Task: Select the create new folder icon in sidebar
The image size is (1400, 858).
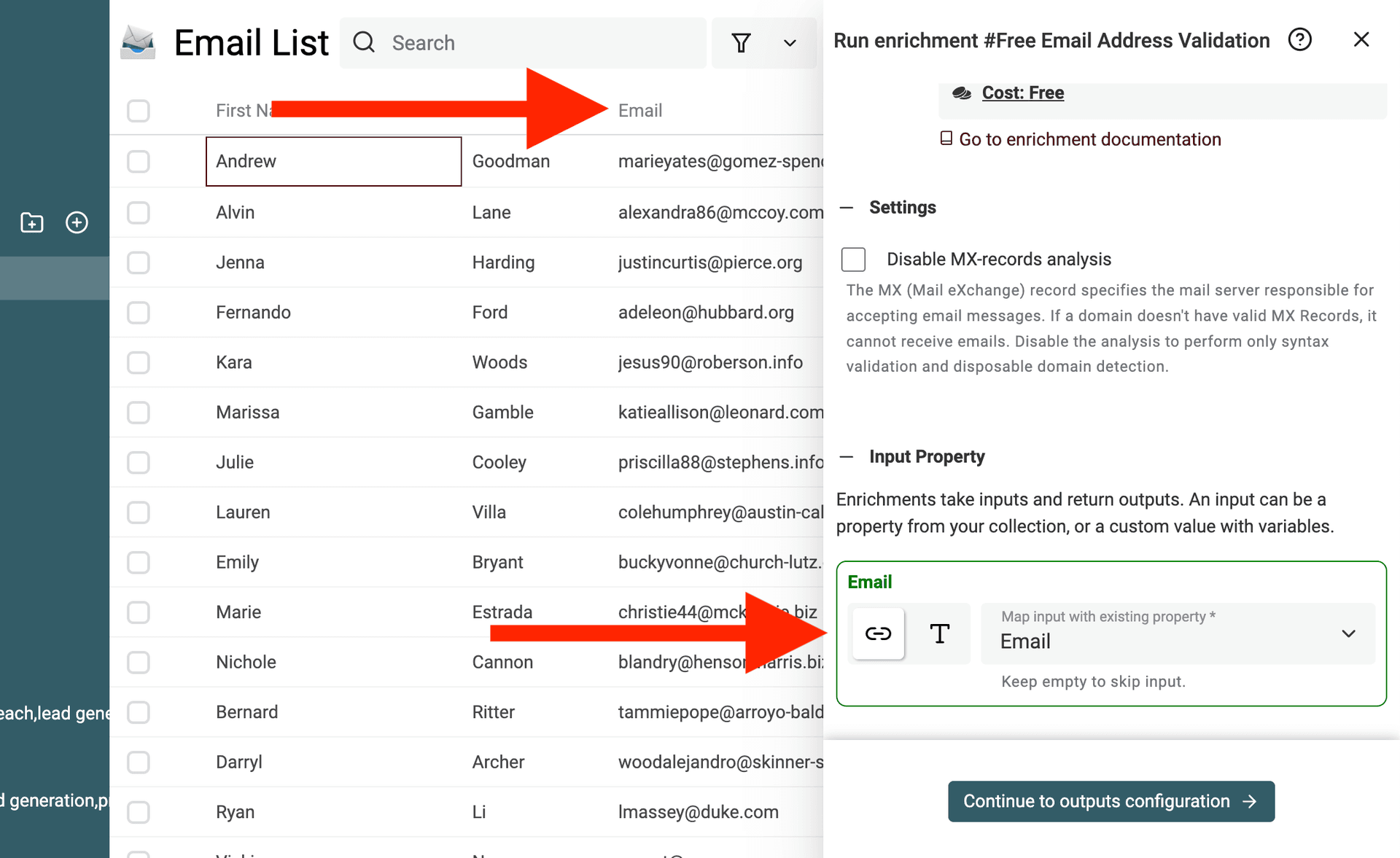Action: pyautogui.click(x=31, y=222)
